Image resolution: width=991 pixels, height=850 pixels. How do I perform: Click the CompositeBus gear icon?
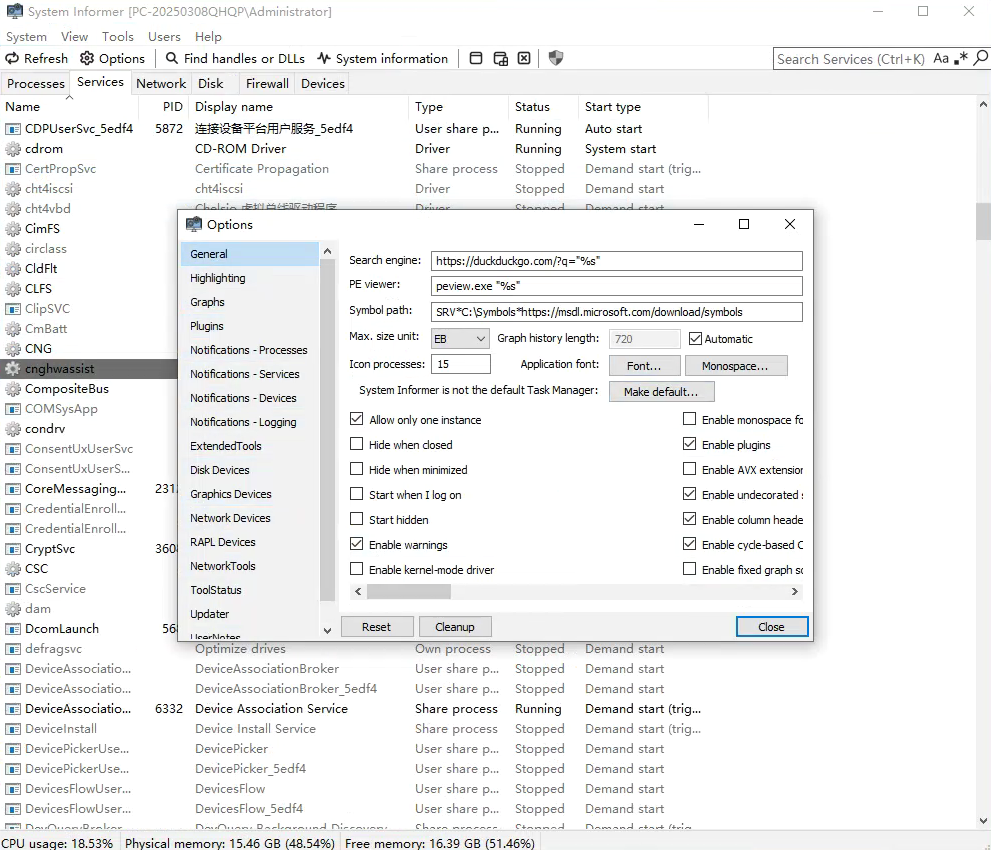(13, 389)
